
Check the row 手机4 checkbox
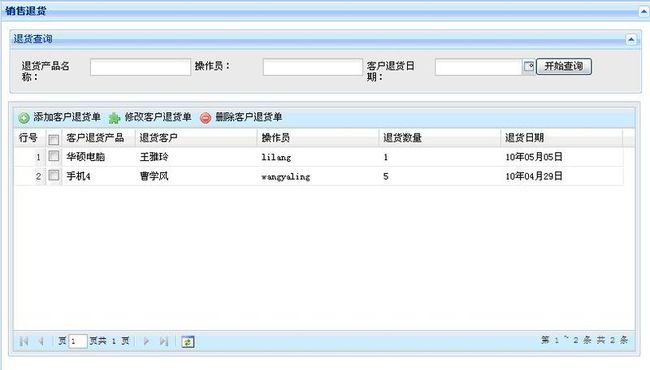click(53, 175)
